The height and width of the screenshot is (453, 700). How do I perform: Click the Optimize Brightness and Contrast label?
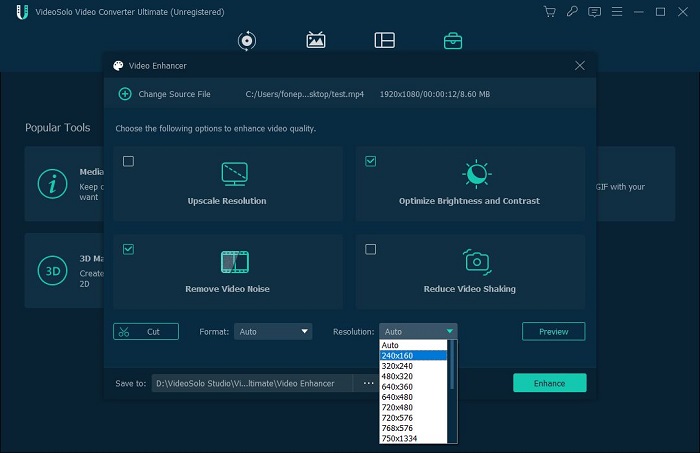pyautogui.click(x=469, y=201)
